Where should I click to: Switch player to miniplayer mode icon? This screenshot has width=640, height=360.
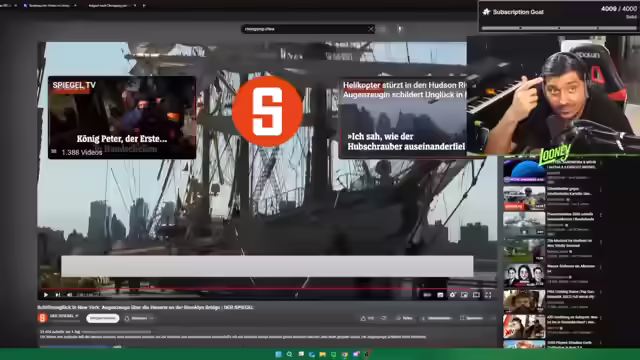(x=464, y=295)
